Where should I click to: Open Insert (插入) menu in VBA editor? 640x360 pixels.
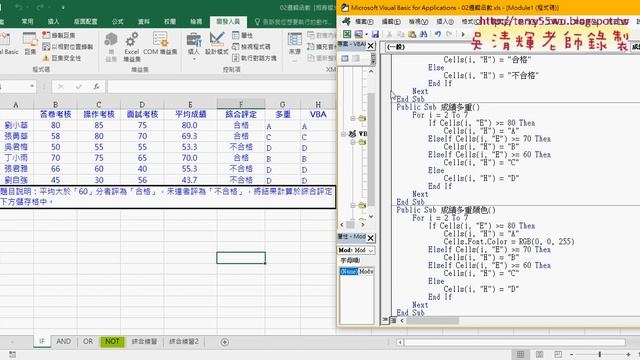point(445,21)
